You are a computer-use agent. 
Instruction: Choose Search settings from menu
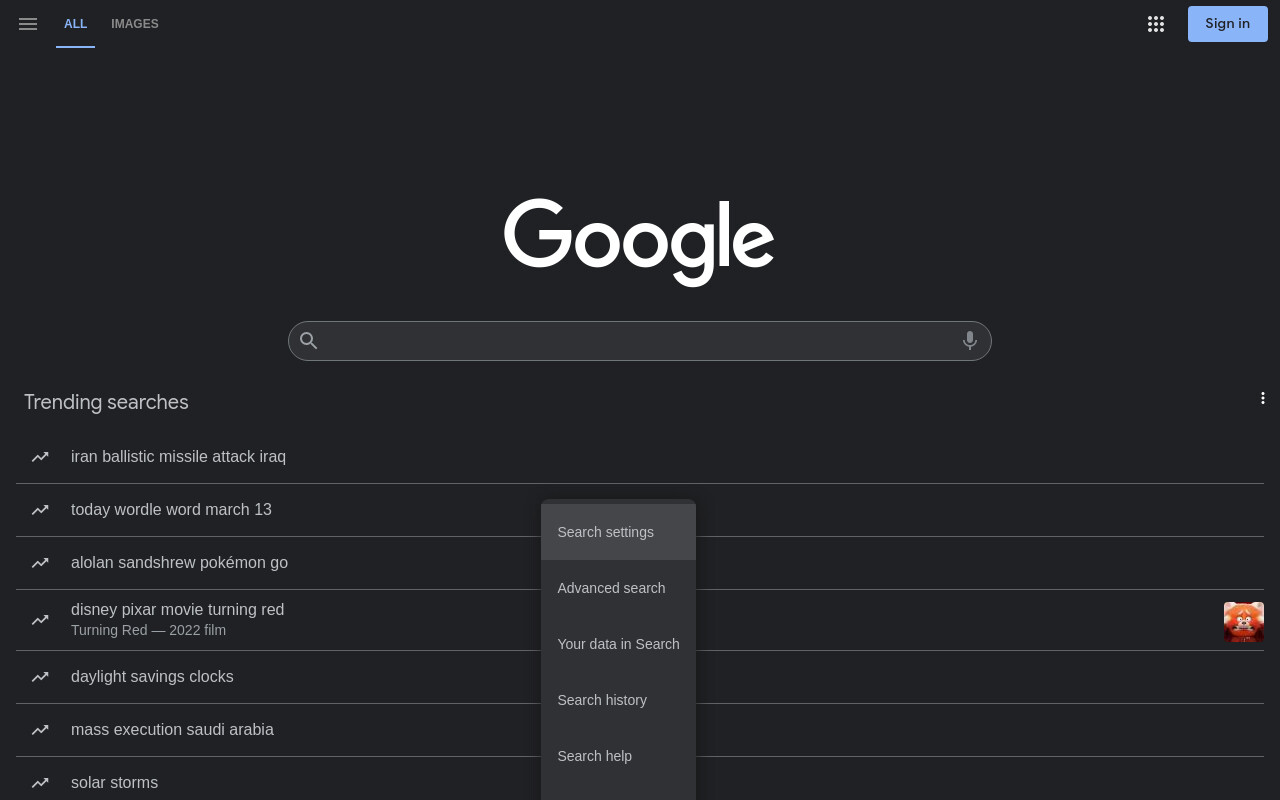(x=618, y=532)
